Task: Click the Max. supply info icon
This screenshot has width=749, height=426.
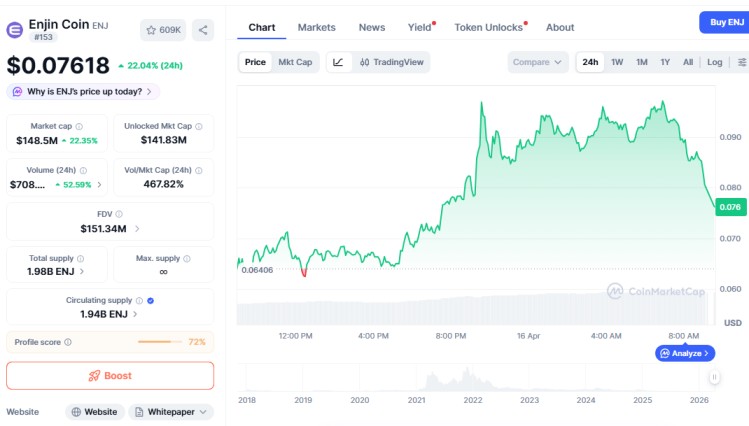Action: coord(187,258)
